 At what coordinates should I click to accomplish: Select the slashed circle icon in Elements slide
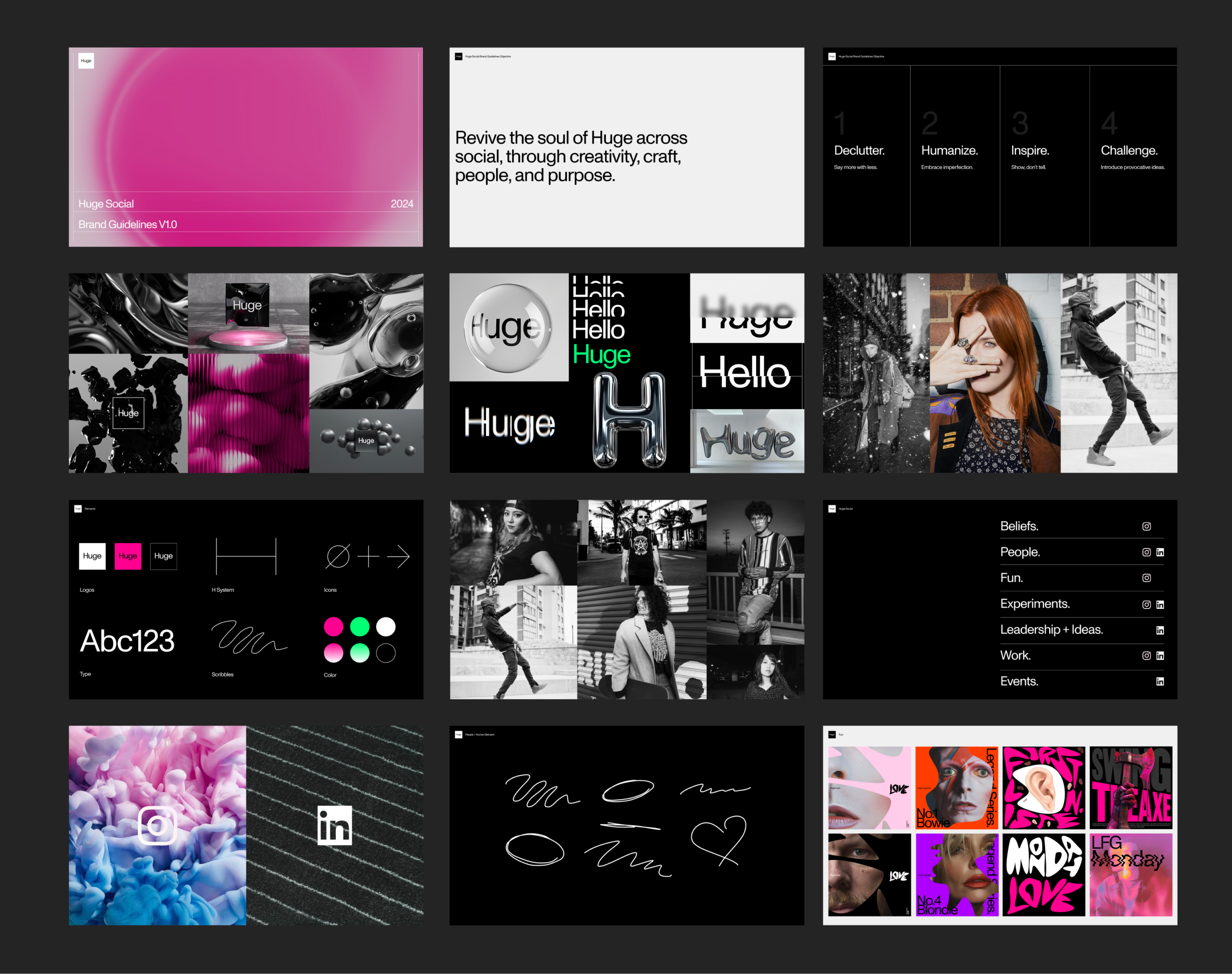click(338, 557)
